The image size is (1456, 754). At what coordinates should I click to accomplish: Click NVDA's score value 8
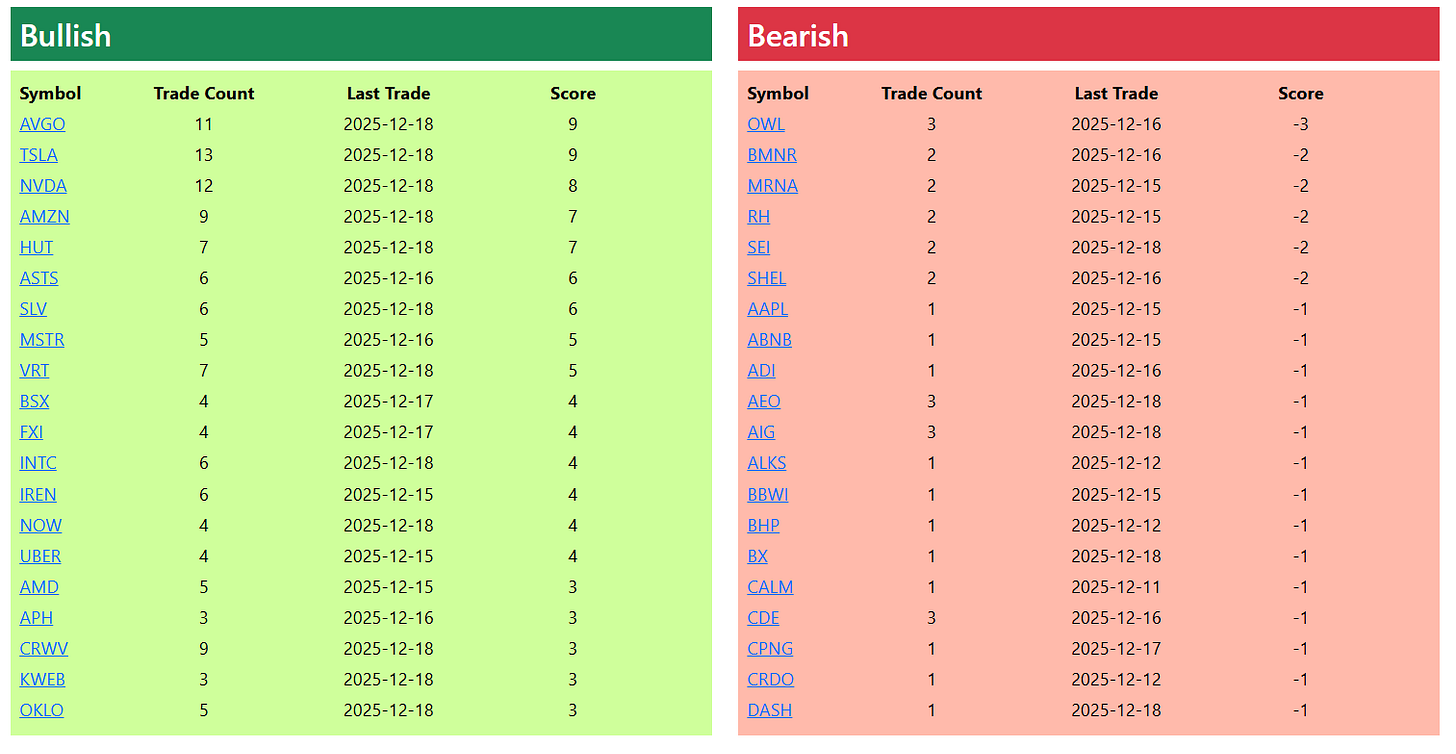coord(573,186)
